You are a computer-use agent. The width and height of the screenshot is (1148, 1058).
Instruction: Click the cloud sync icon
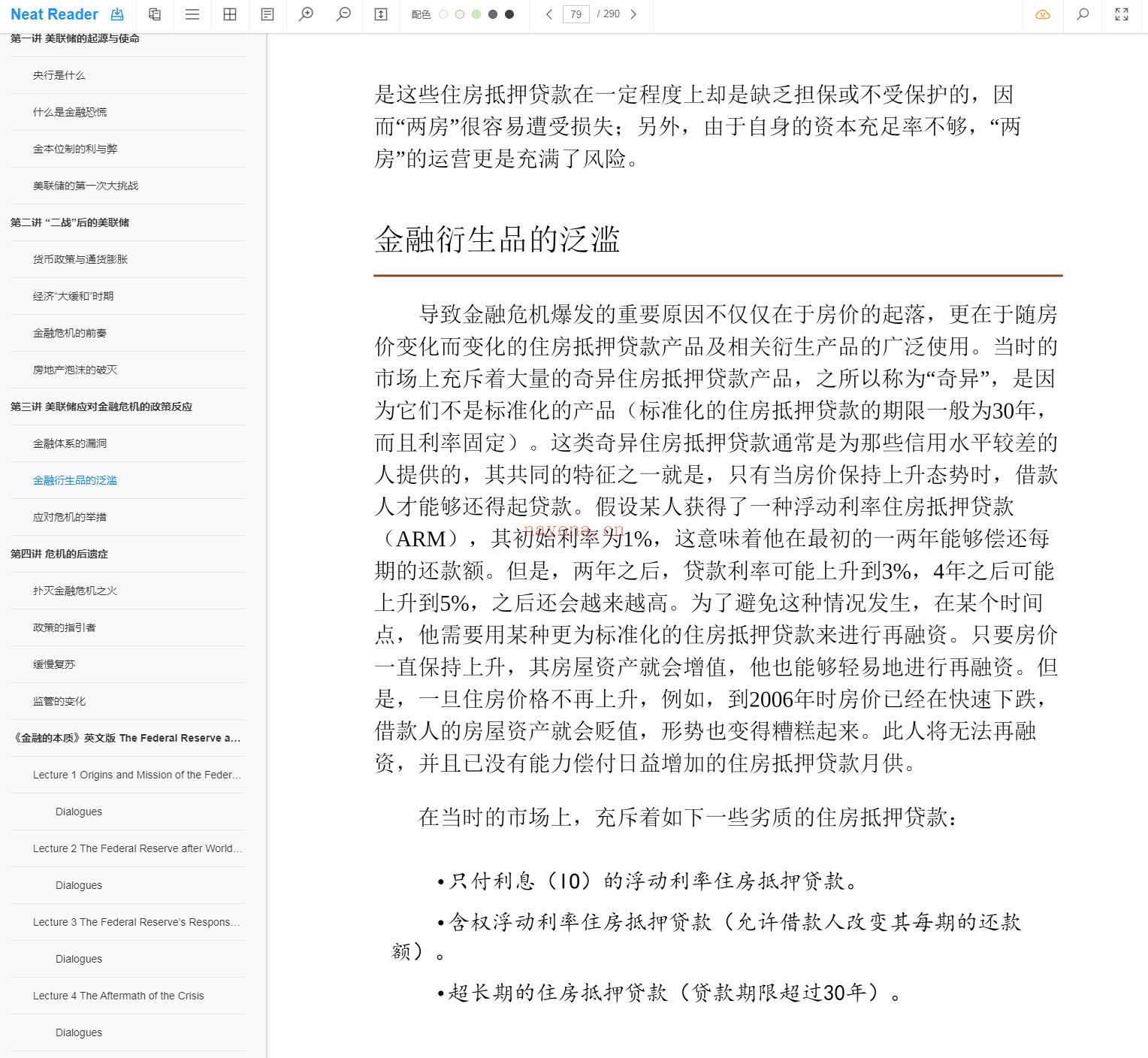coord(1043,14)
